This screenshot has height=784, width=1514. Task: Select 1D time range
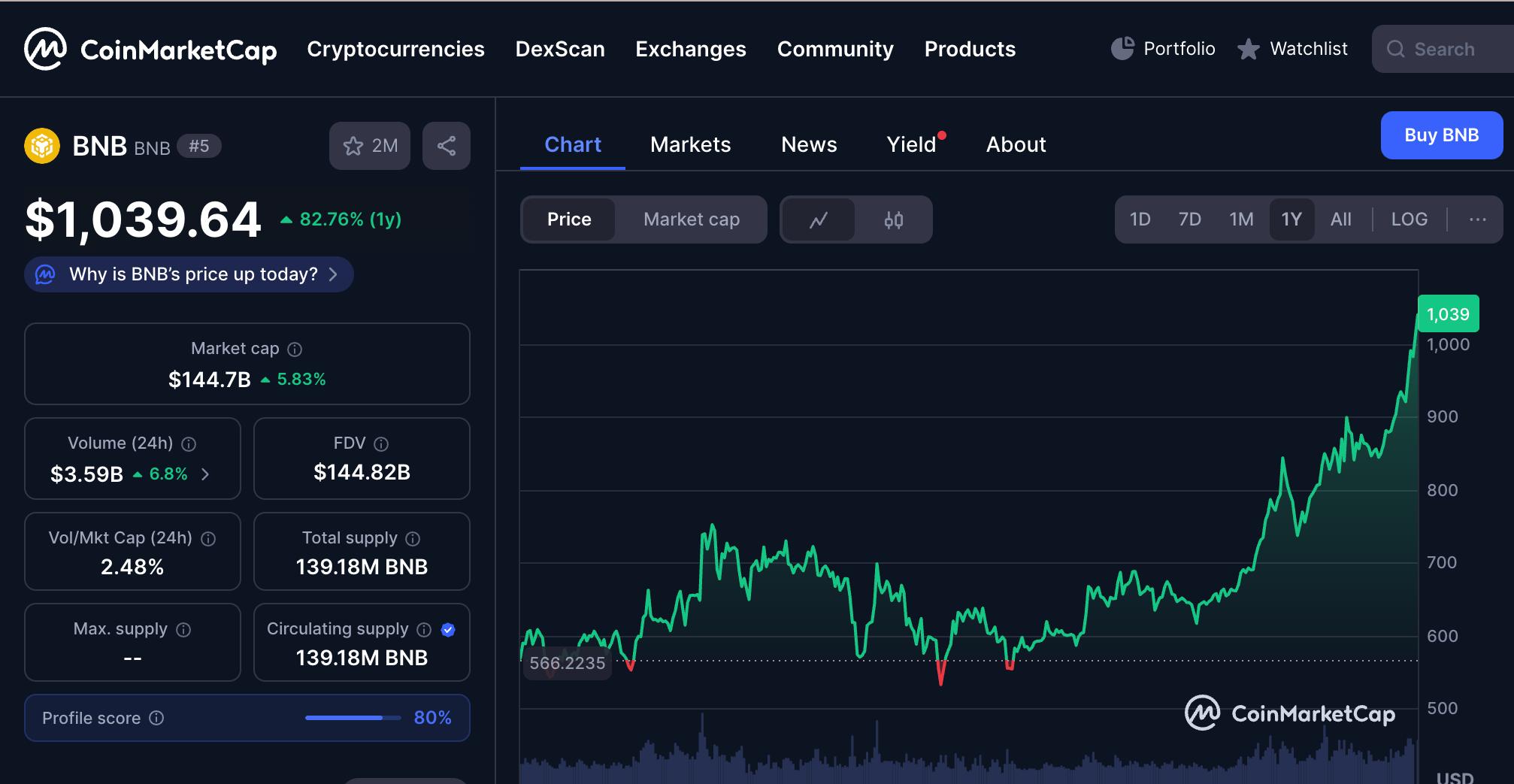1140,219
